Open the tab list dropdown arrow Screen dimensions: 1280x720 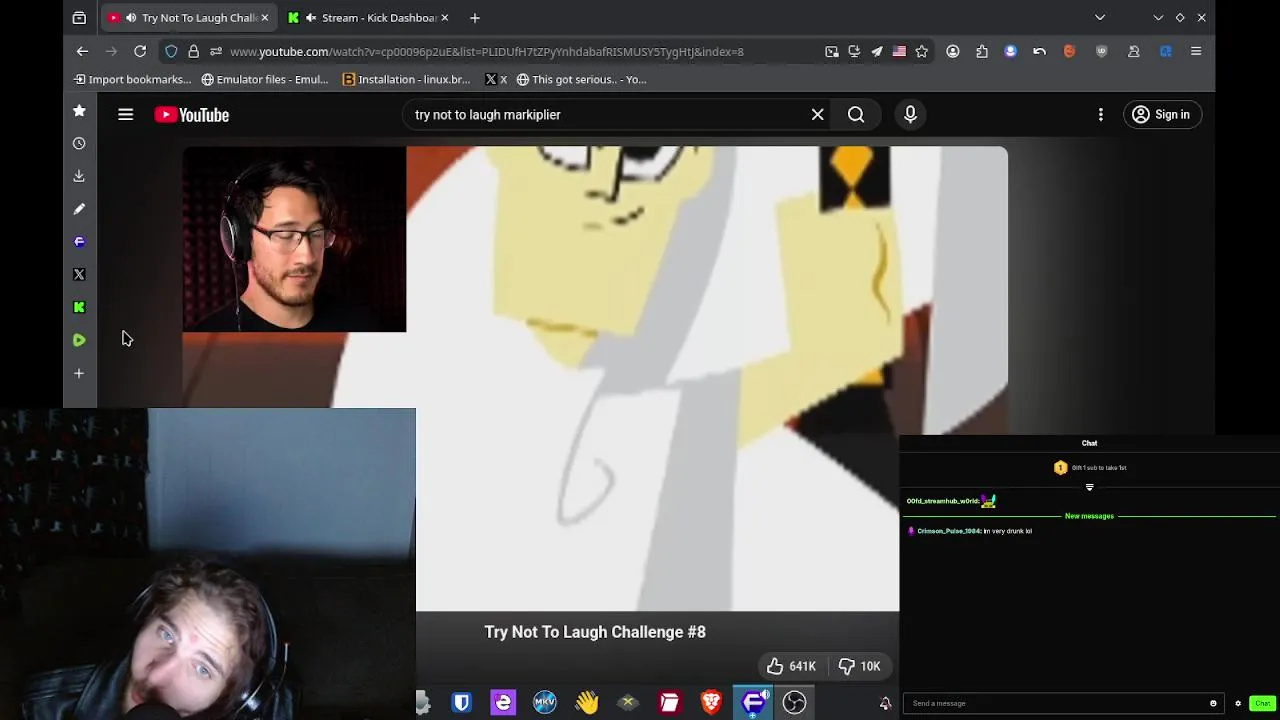[1100, 17]
